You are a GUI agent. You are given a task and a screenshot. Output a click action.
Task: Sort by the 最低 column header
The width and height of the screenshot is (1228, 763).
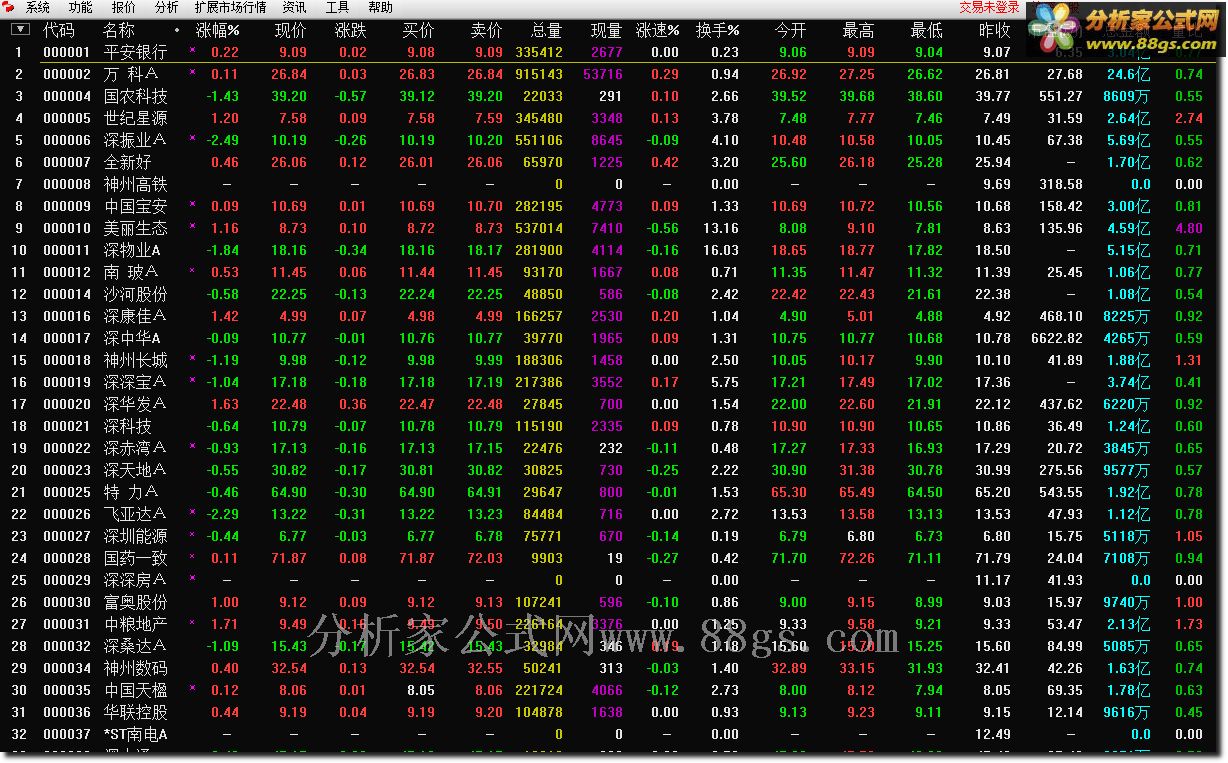[x=926, y=31]
